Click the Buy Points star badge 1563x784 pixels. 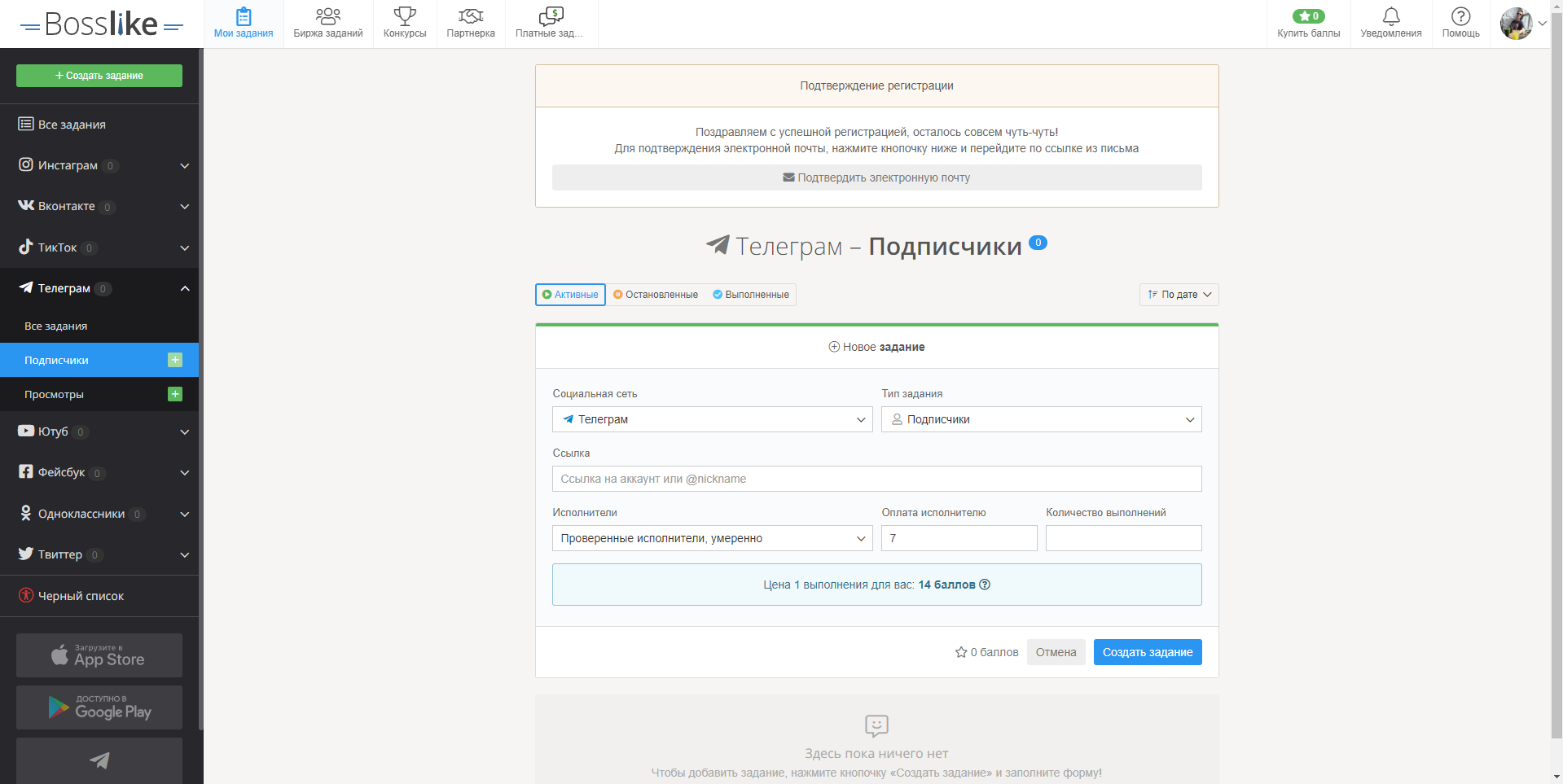click(1308, 16)
